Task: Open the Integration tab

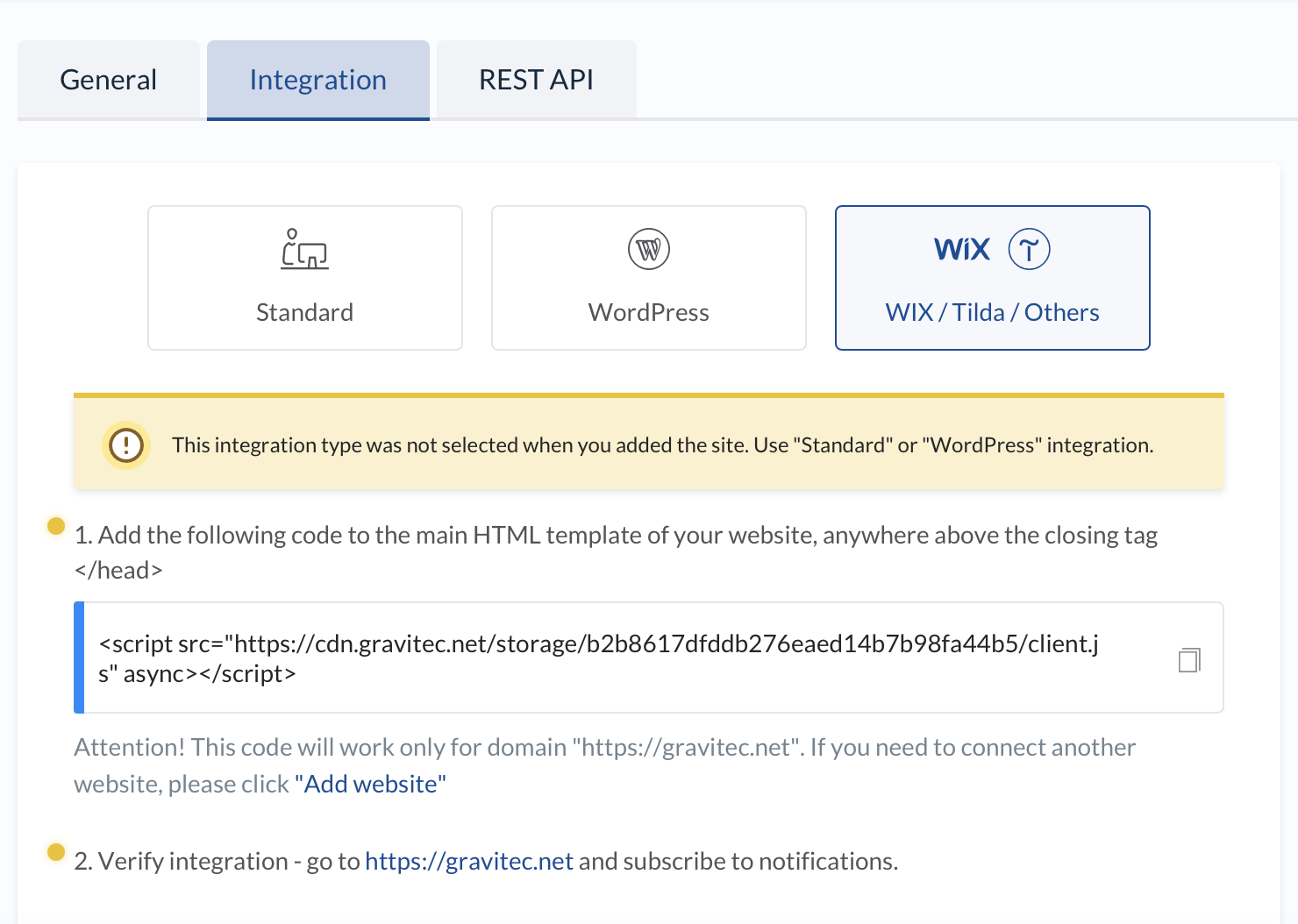Action: pyautogui.click(x=318, y=80)
